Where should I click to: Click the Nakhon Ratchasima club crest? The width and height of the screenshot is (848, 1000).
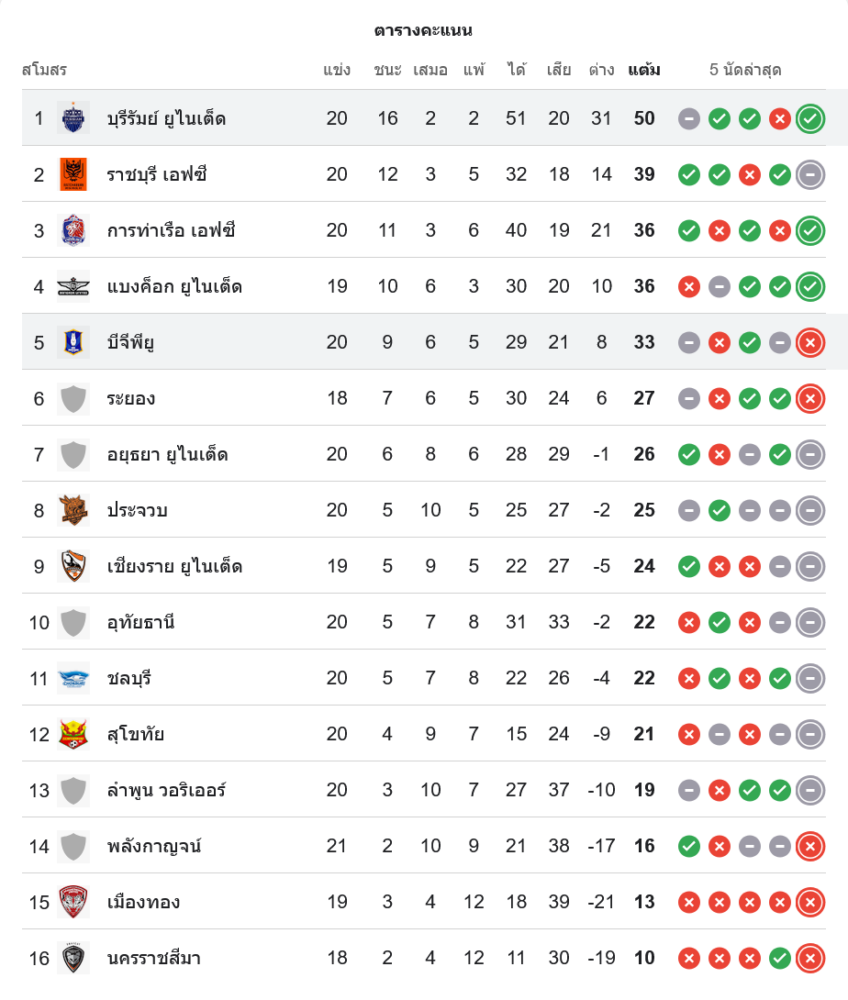point(73,959)
